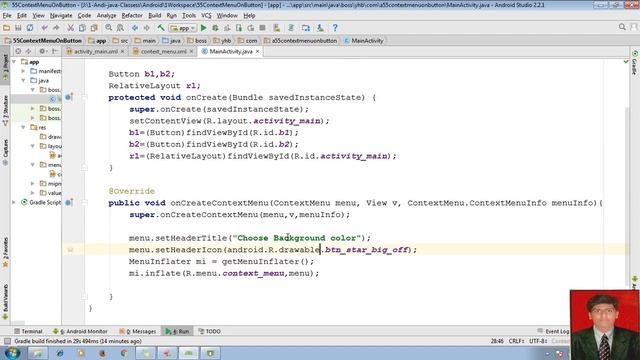
Task: Click the Make Project hammer icon
Action: tap(161, 28)
